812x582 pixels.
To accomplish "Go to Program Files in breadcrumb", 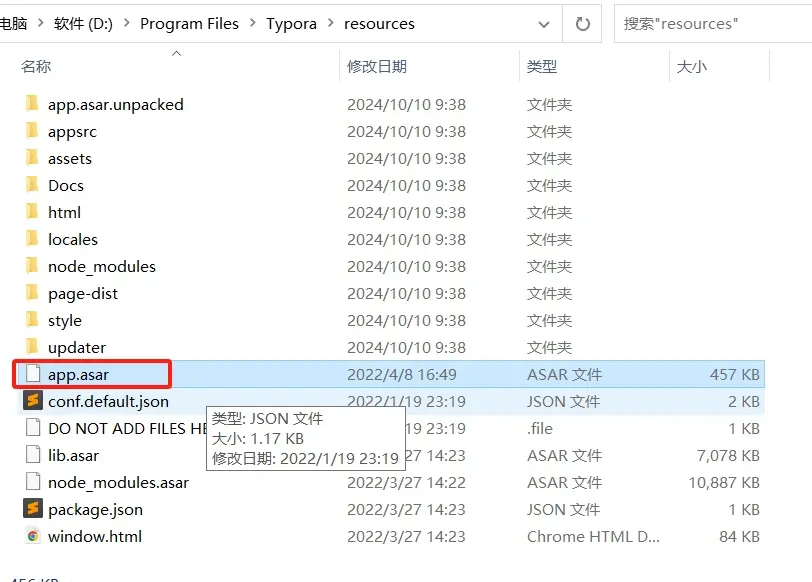I will [190, 24].
